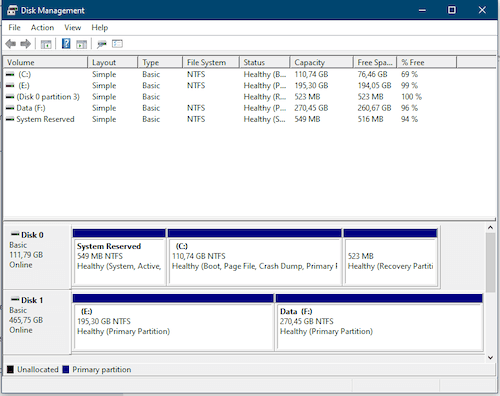Click the 260,67 GB free space cell
The width and height of the screenshot is (500, 396).
(374, 108)
